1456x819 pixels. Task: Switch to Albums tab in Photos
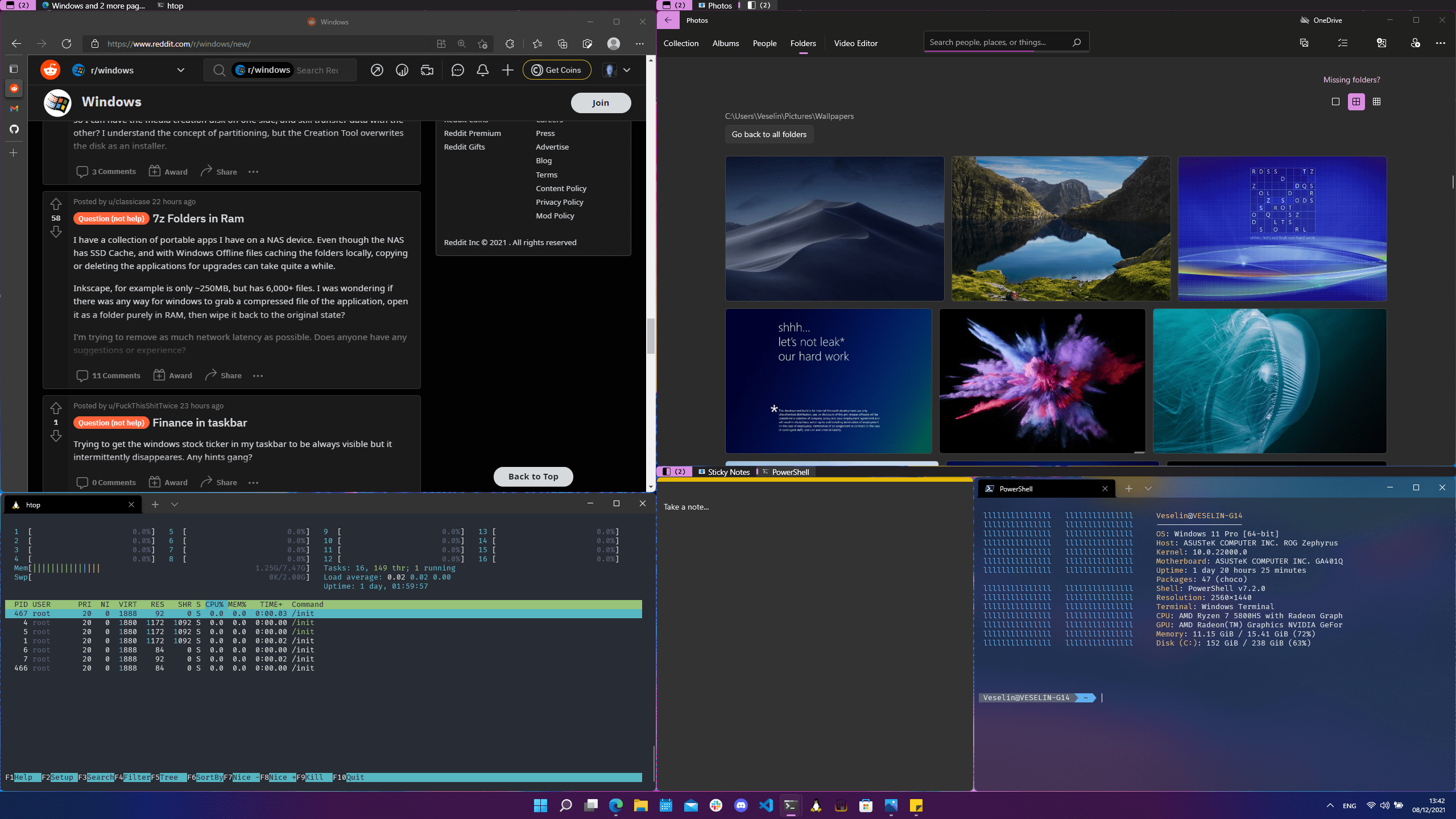pyautogui.click(x=726, y=43)
